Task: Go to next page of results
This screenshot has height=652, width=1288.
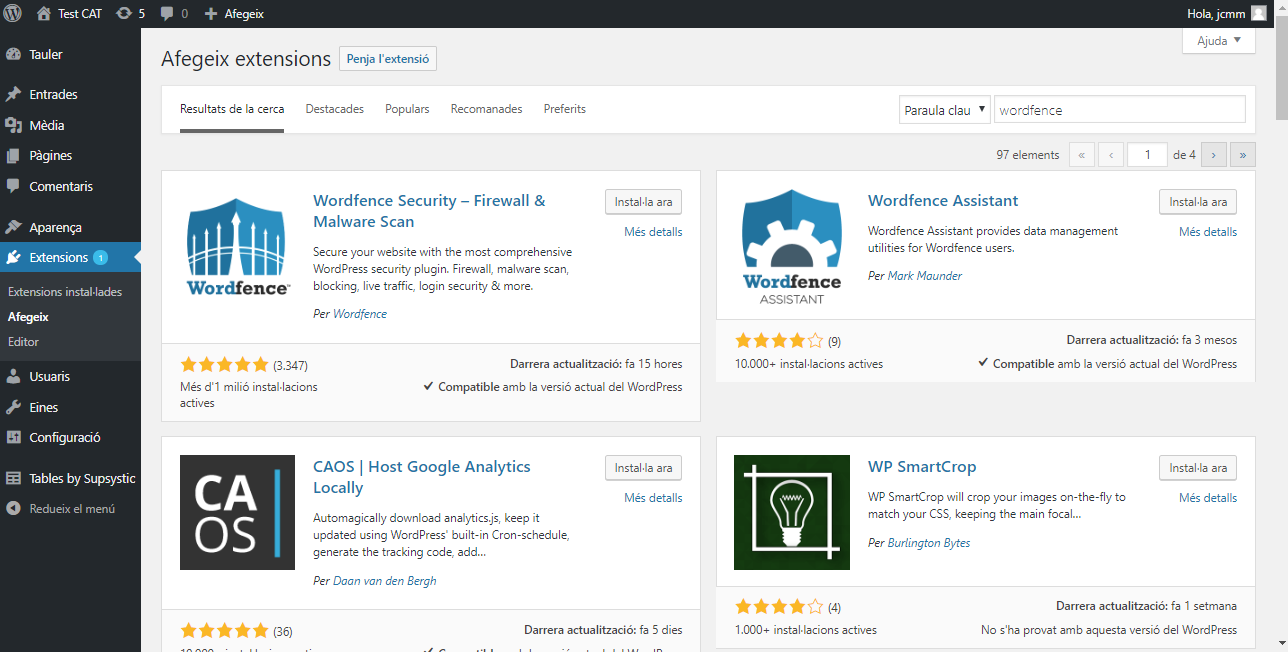Action: click(x=1214, y=155)
